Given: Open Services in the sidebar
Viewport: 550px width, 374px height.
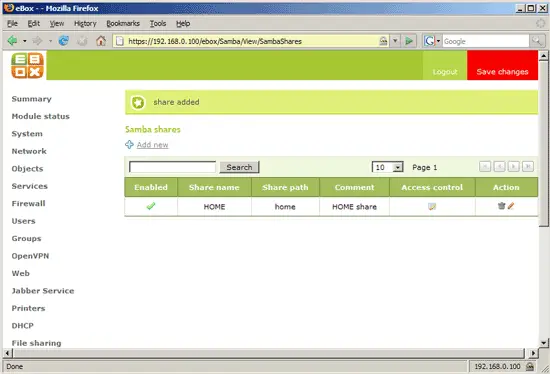Looking at the screenshot, I should pyautogui.click(x=29, y=186).
